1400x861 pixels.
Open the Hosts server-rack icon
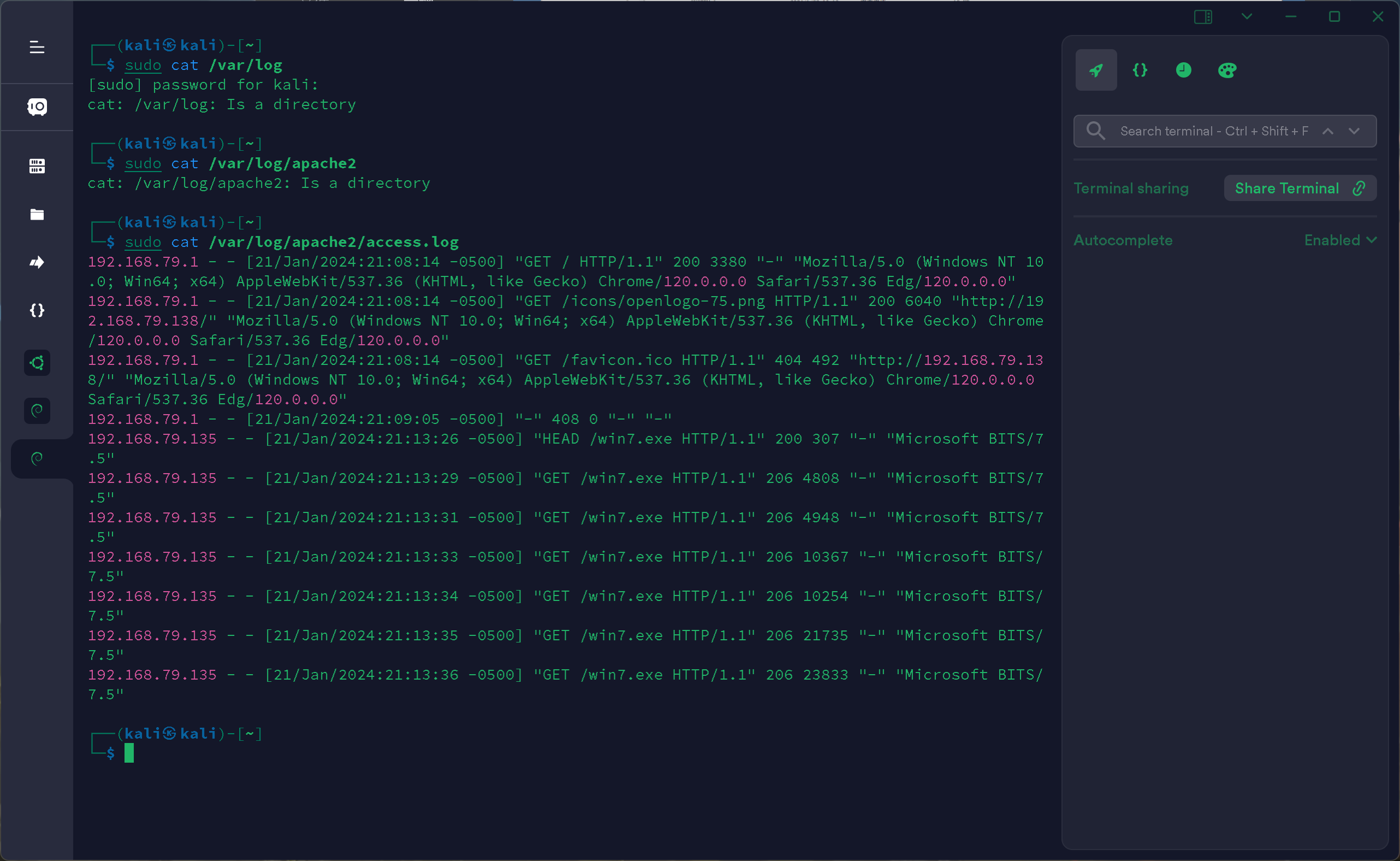[37, 166]
